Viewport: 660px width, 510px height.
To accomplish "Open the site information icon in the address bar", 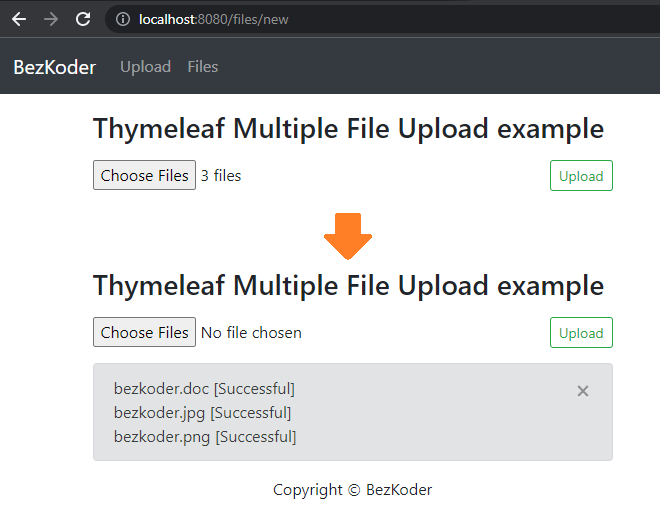I will (x=123, y=19).
